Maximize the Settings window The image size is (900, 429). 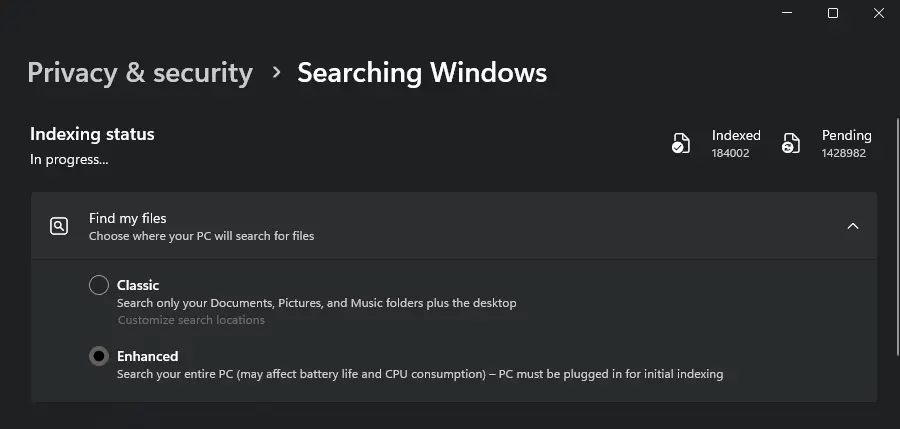[833, 13]
